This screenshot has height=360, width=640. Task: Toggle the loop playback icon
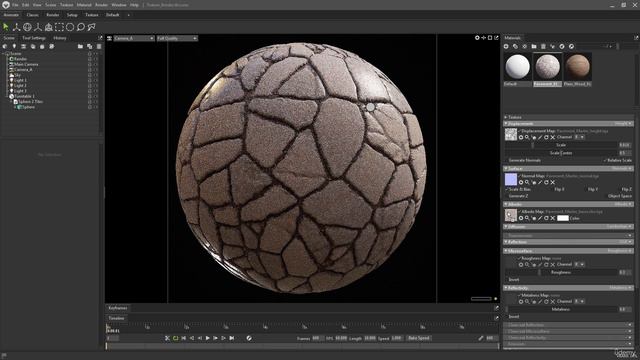click(x=176, y=338)
